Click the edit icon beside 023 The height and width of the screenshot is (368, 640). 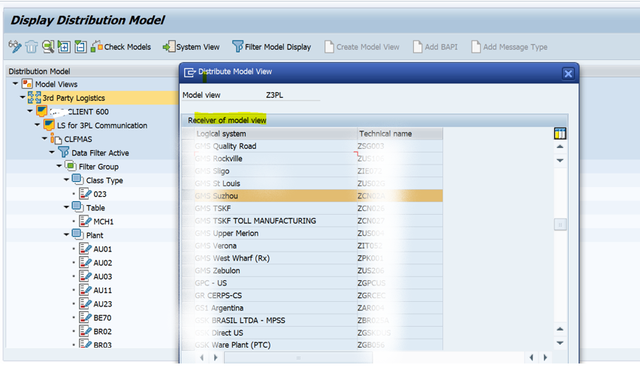pos(85,193)
